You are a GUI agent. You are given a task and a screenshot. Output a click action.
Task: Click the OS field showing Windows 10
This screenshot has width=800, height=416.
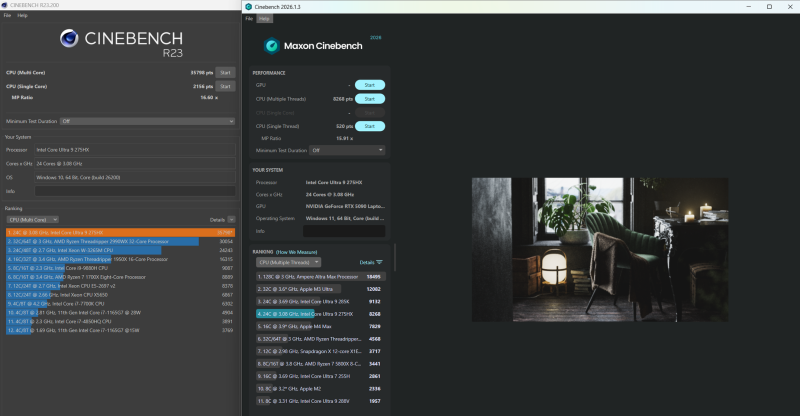pyautogui.click(x=135, y=177)
